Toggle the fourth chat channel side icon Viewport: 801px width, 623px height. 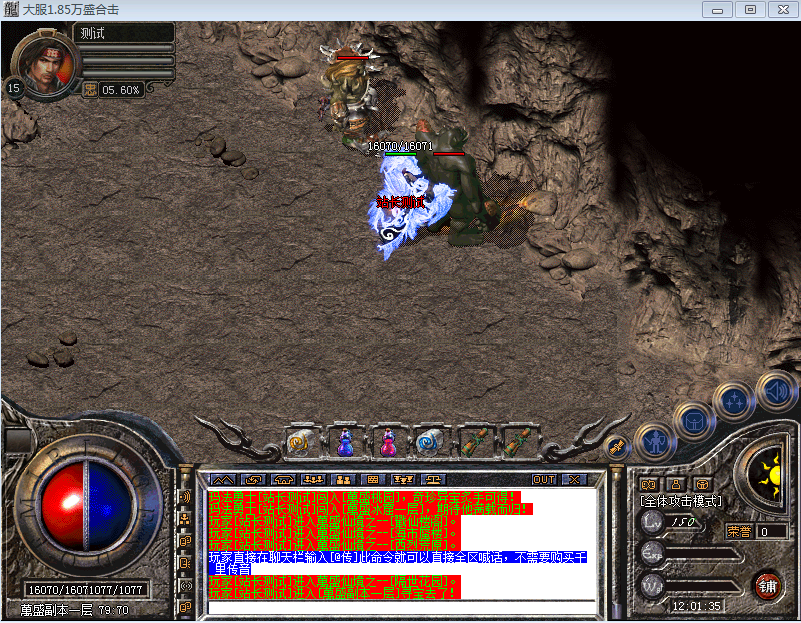185,563
